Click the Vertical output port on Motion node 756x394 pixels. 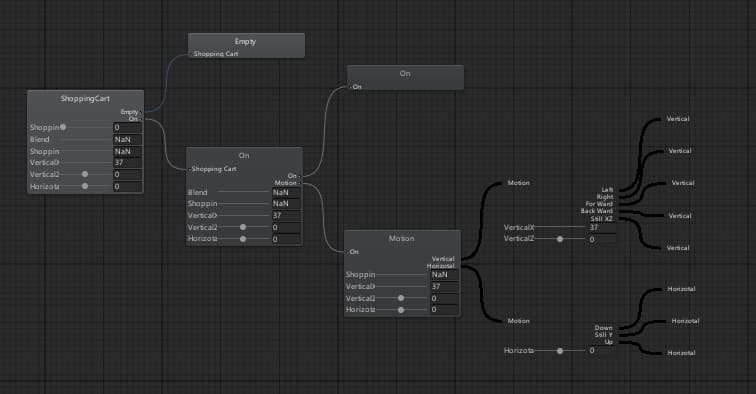pos(443,259)
